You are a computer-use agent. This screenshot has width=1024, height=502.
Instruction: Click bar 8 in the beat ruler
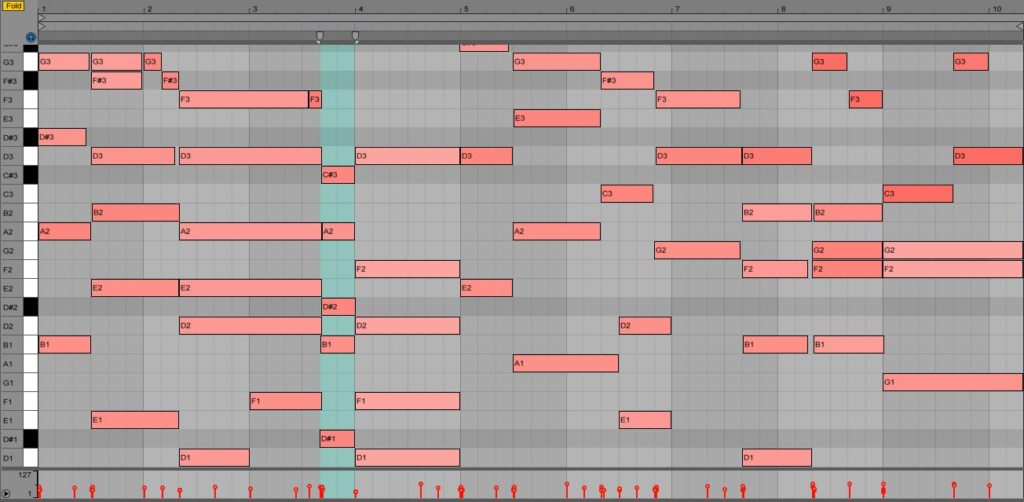pyautogui.click(x=783, y=8)
